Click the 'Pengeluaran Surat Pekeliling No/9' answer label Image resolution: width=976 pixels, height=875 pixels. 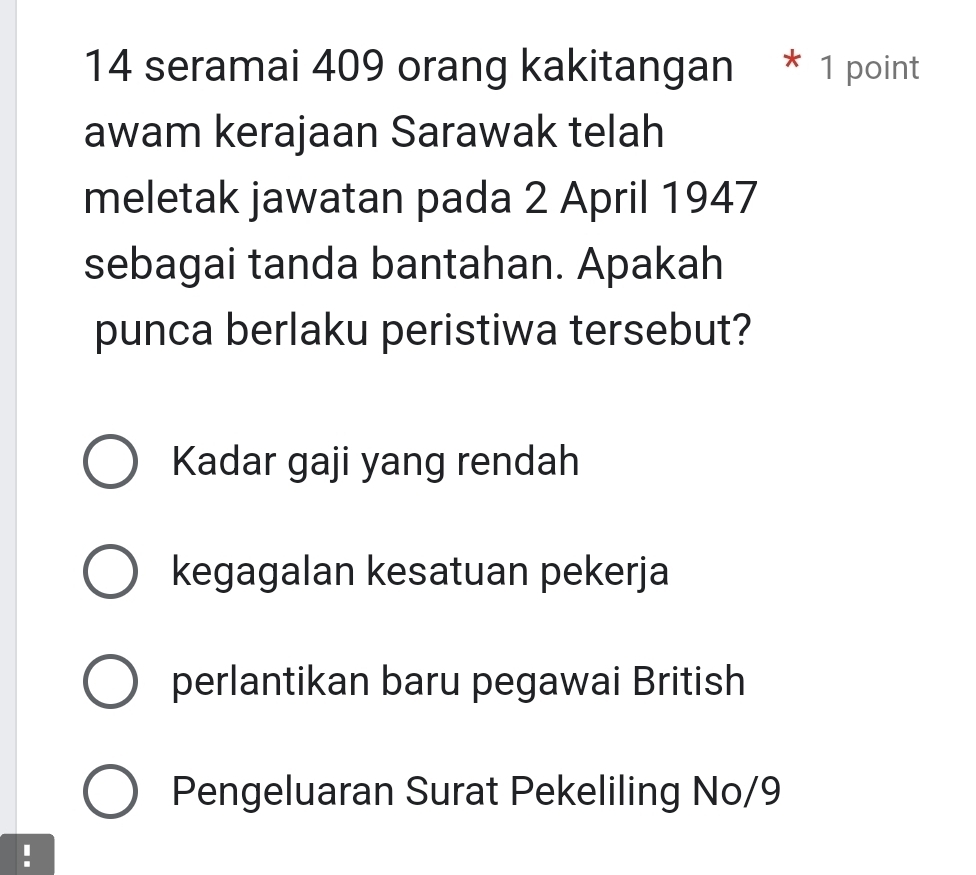point(476,792)
